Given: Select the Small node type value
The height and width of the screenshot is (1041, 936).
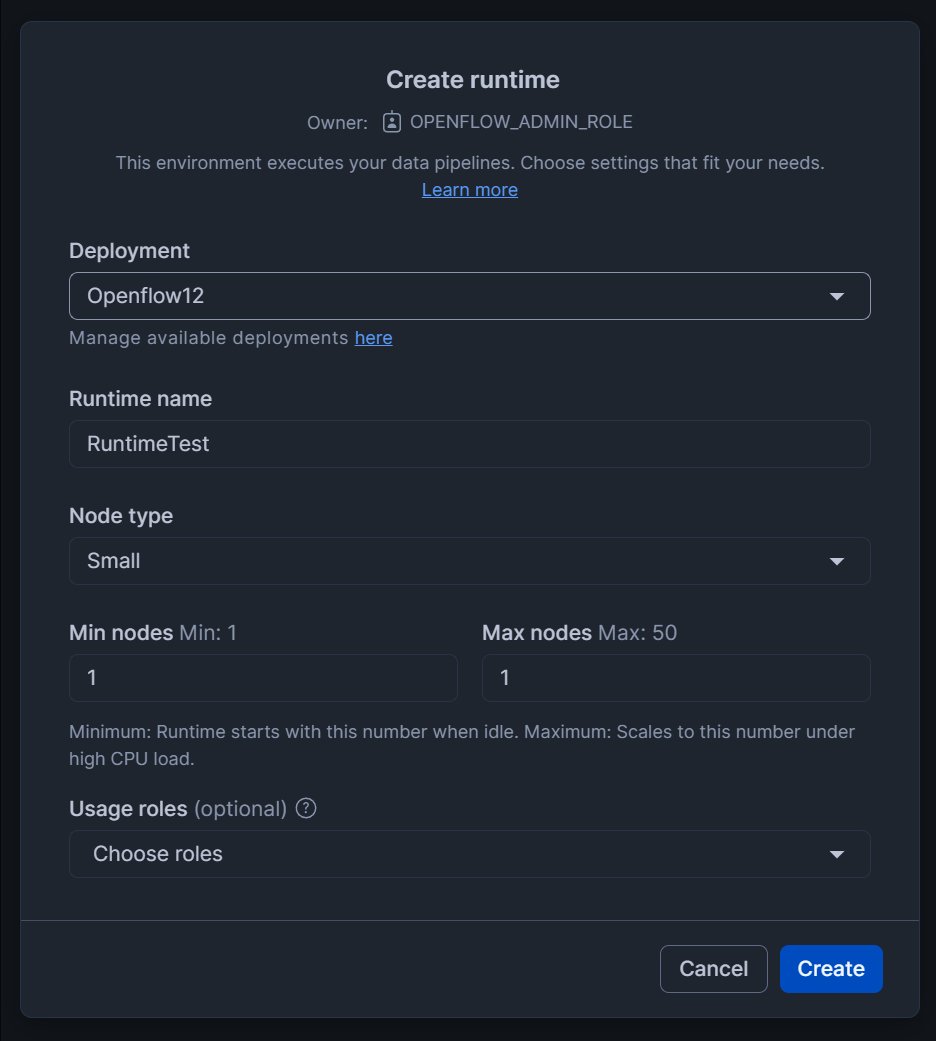Looking at the screenshot, I should click(x=113, y=561).
